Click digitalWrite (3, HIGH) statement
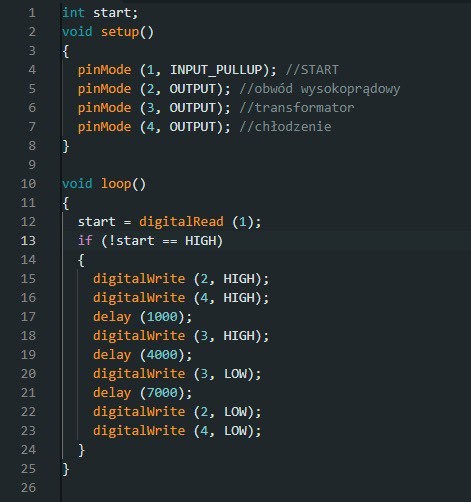 181,336
